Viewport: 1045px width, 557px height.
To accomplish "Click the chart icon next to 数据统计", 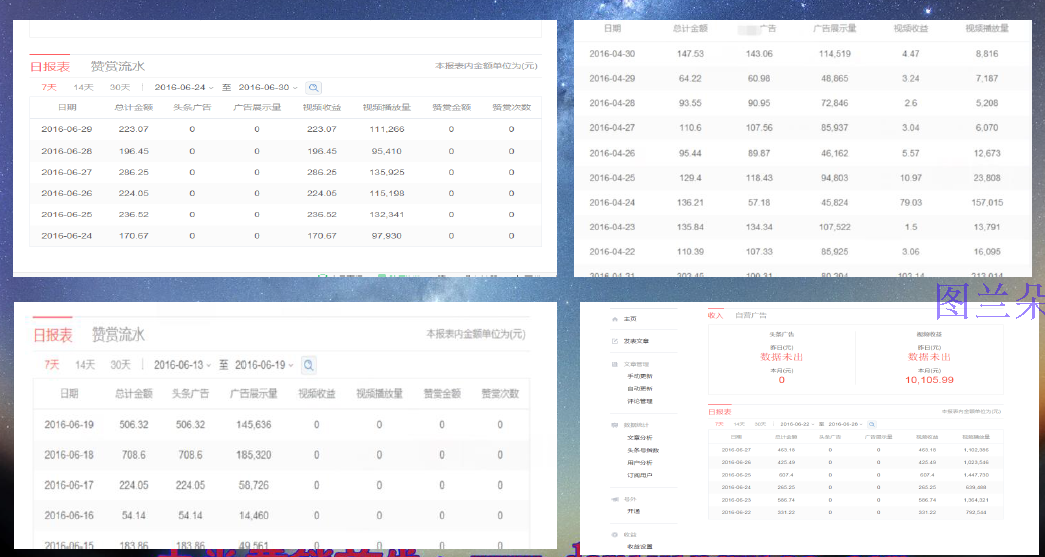I will pos(614,425).
